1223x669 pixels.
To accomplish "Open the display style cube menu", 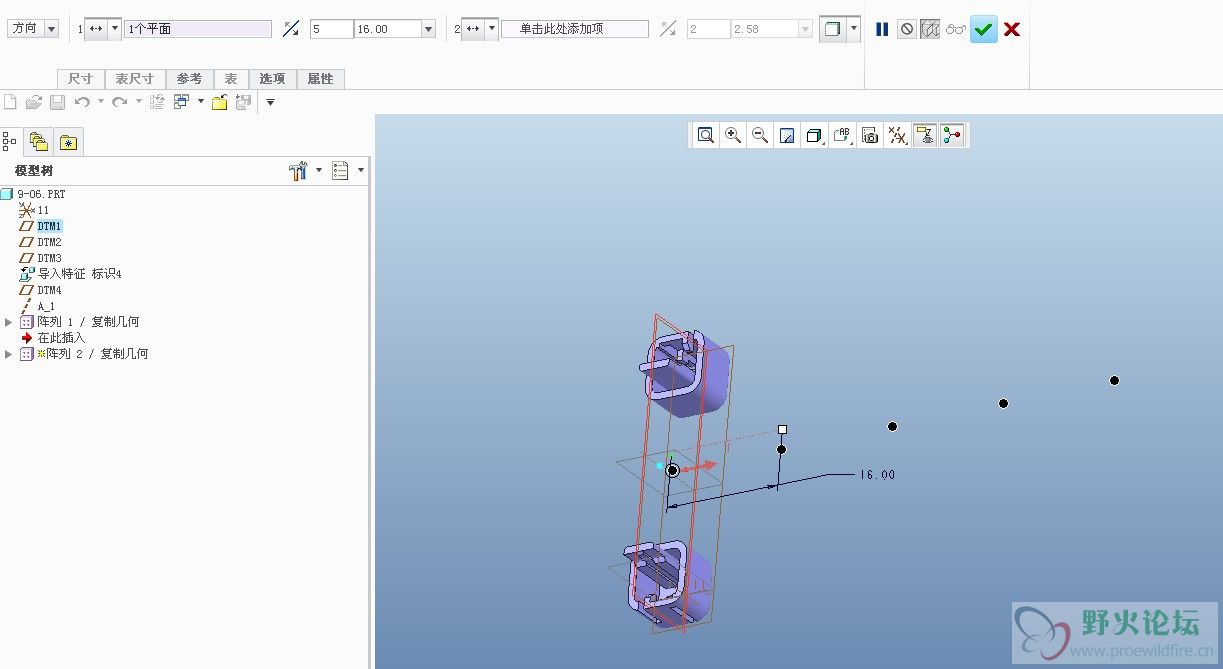I will tap(814, 135).
